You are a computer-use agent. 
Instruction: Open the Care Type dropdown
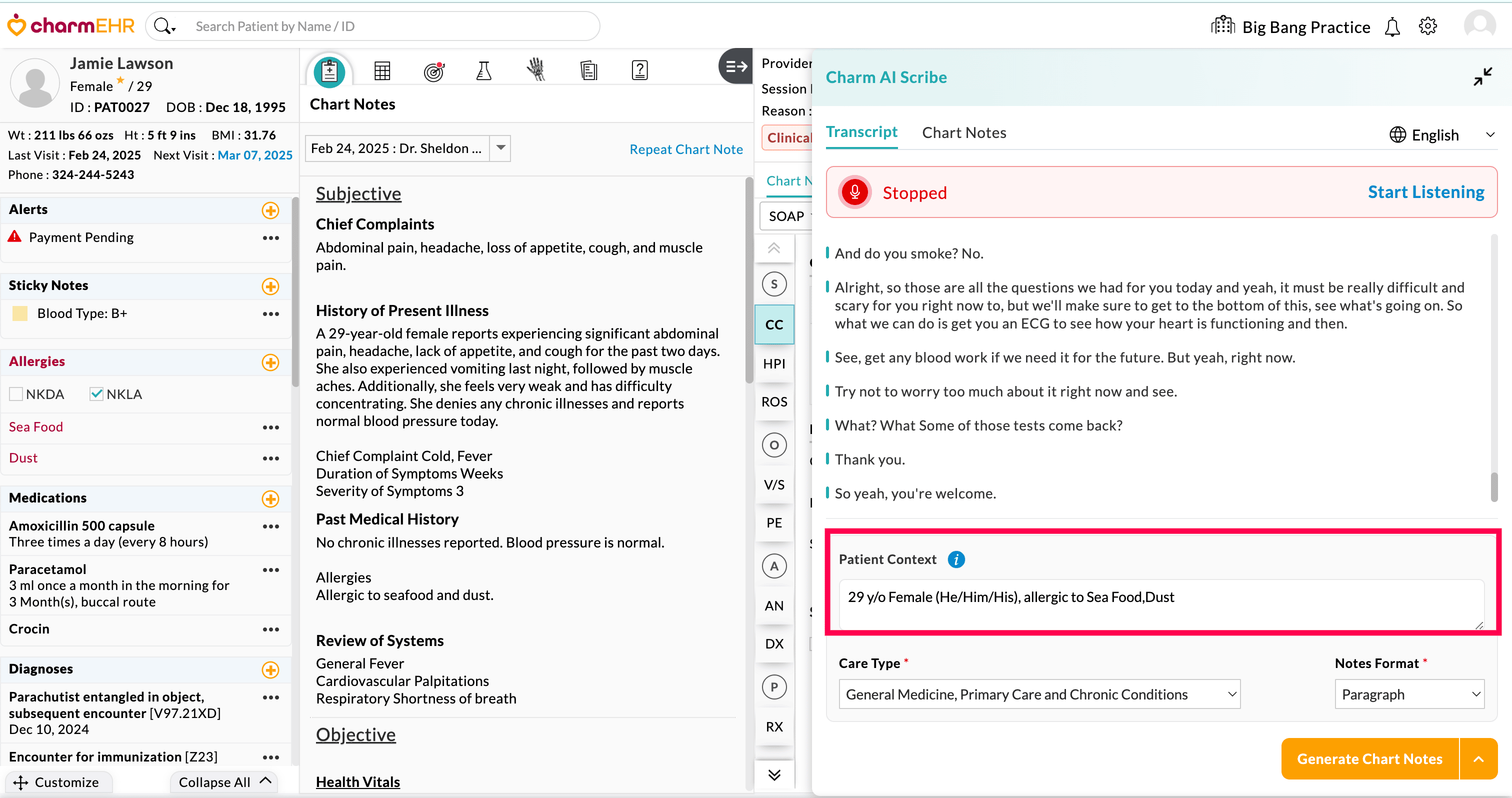(x=1039, y=694)
